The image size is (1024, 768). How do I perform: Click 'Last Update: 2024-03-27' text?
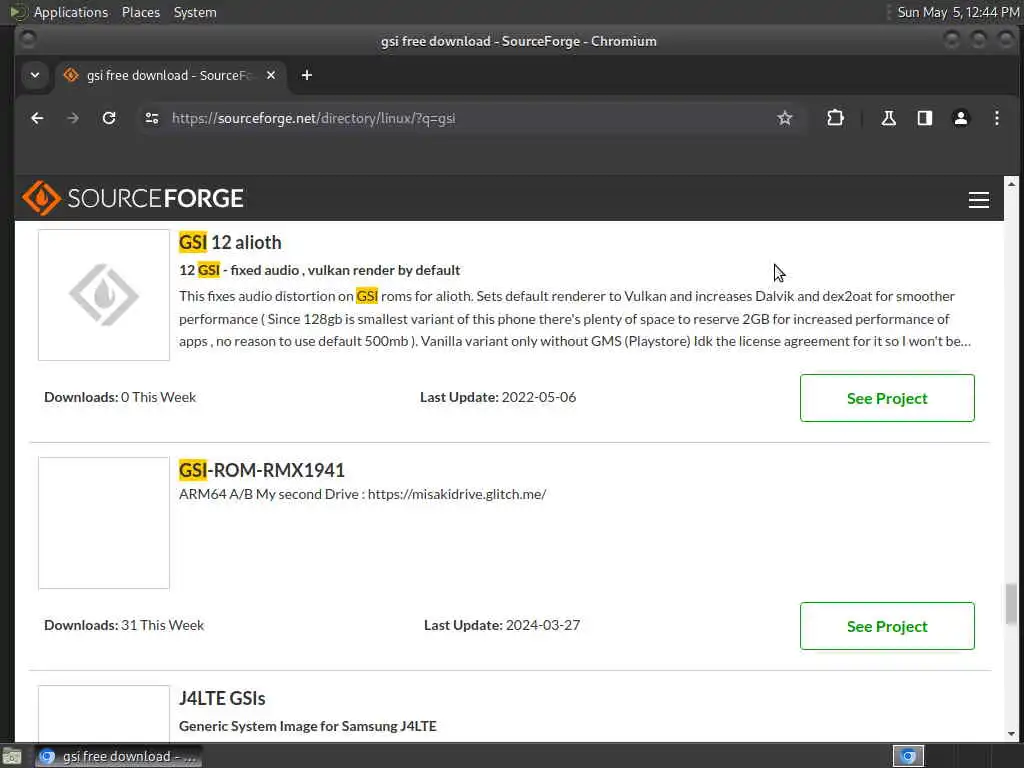[502, 625]
